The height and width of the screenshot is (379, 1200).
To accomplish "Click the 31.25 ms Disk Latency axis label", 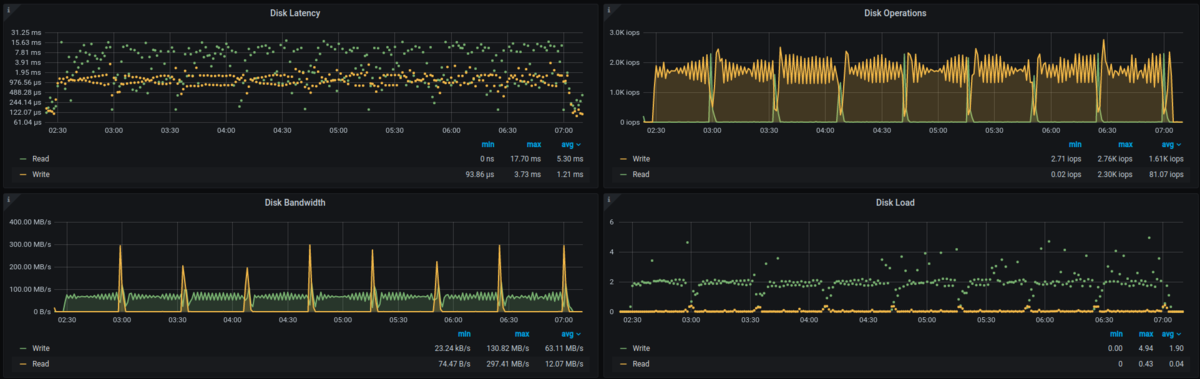I will [x=27, y=32].
